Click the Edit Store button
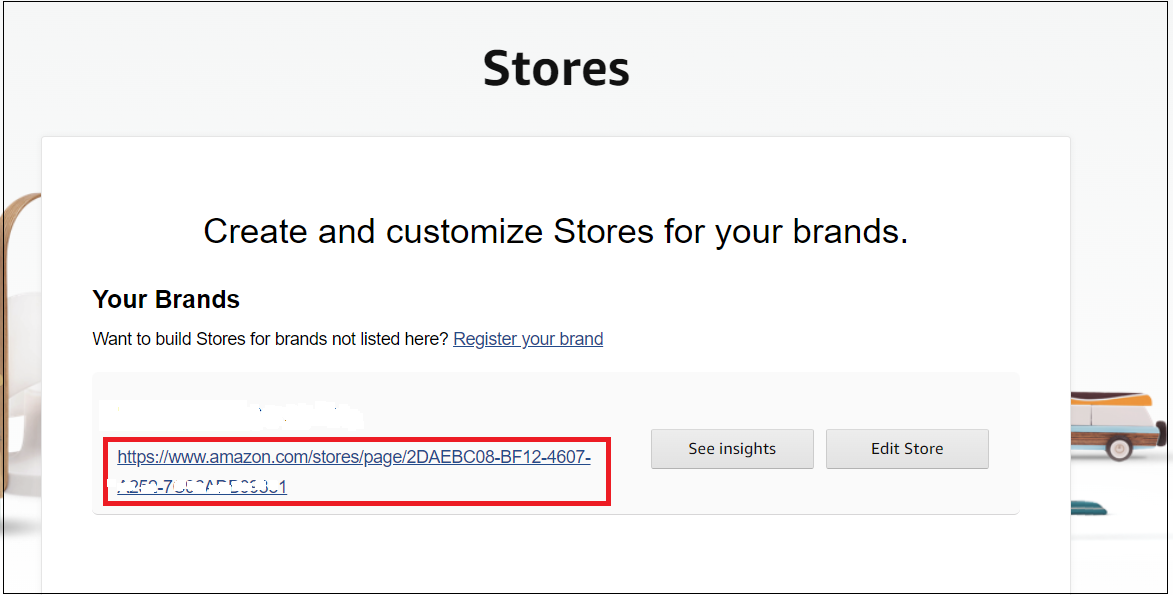The height and width of the screenshot is (595, 1173). tap(907, 449)
